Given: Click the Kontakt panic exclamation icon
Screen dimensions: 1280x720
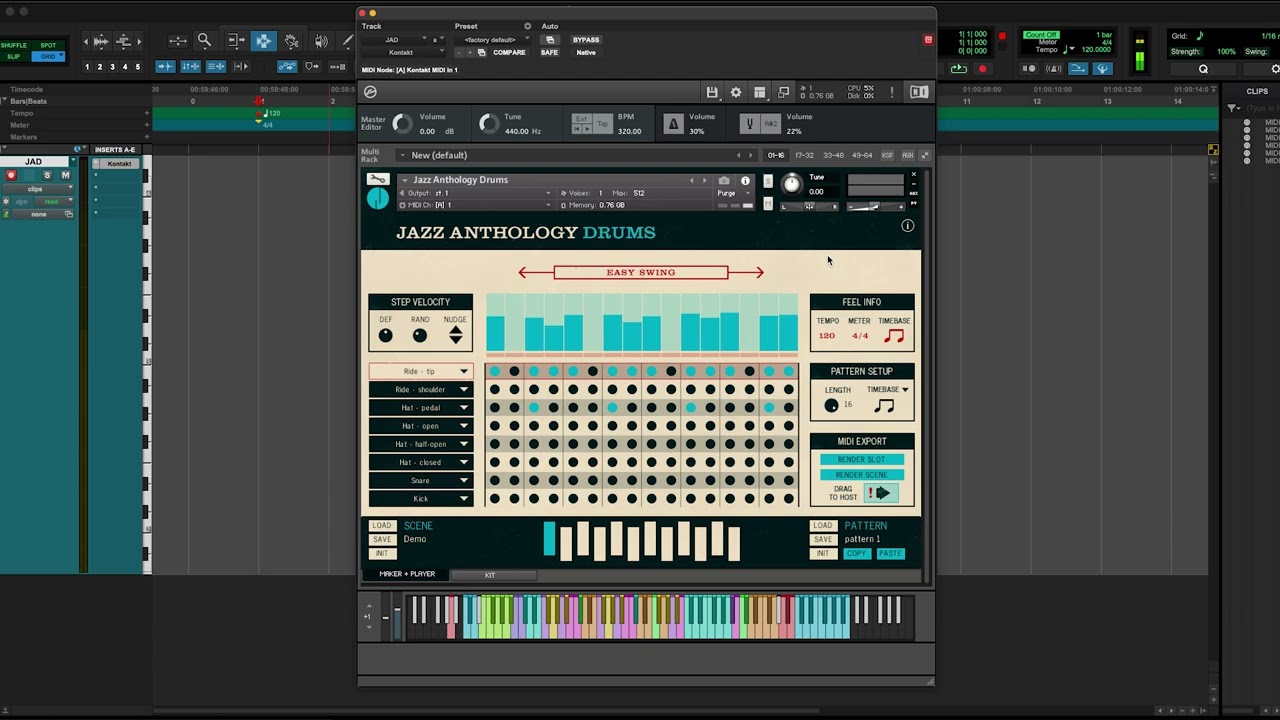Looking at the screenshot, I should [x=891, y=92].
